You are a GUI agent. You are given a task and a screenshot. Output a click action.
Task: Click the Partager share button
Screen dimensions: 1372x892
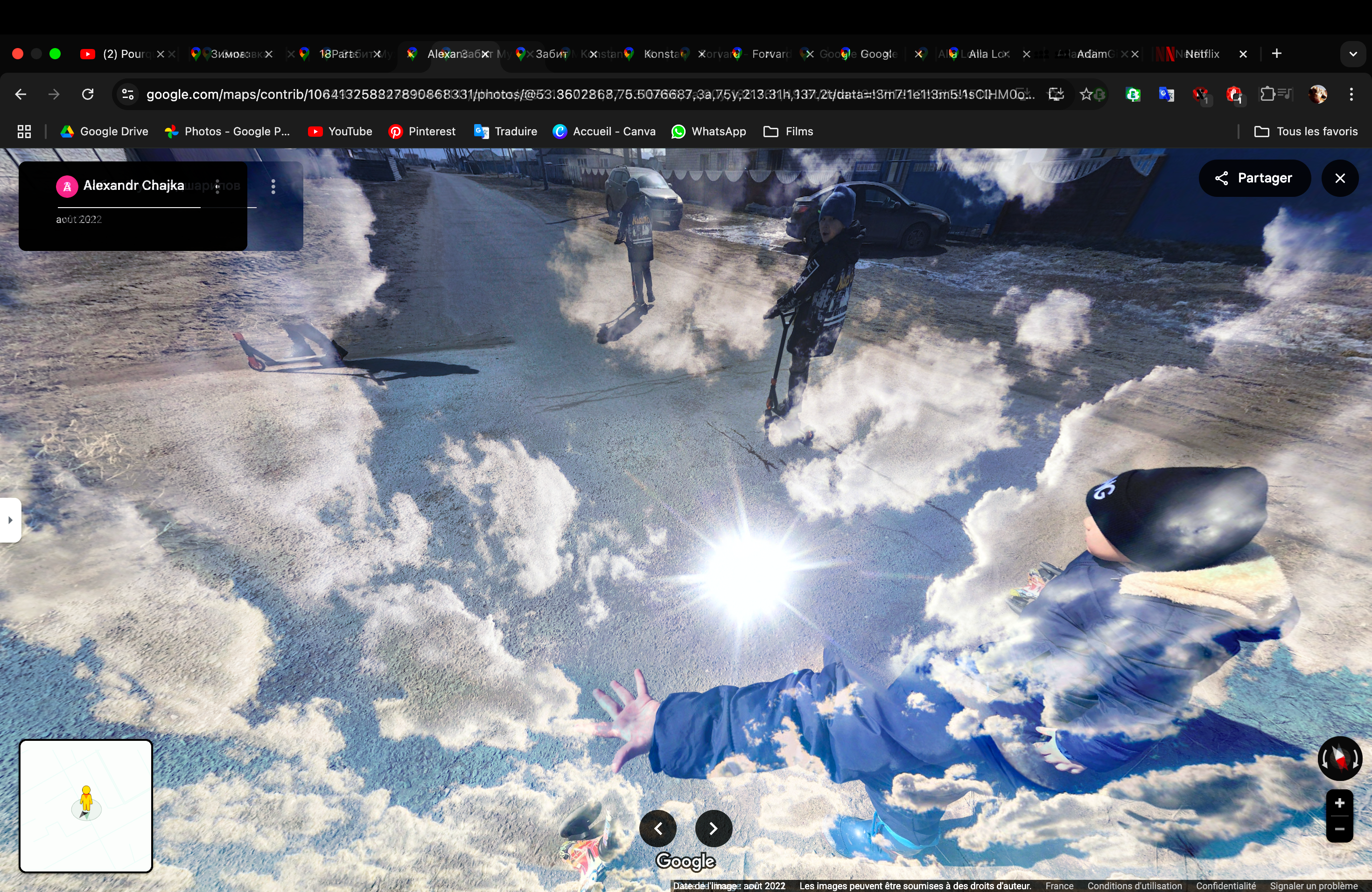point(1254,178)
